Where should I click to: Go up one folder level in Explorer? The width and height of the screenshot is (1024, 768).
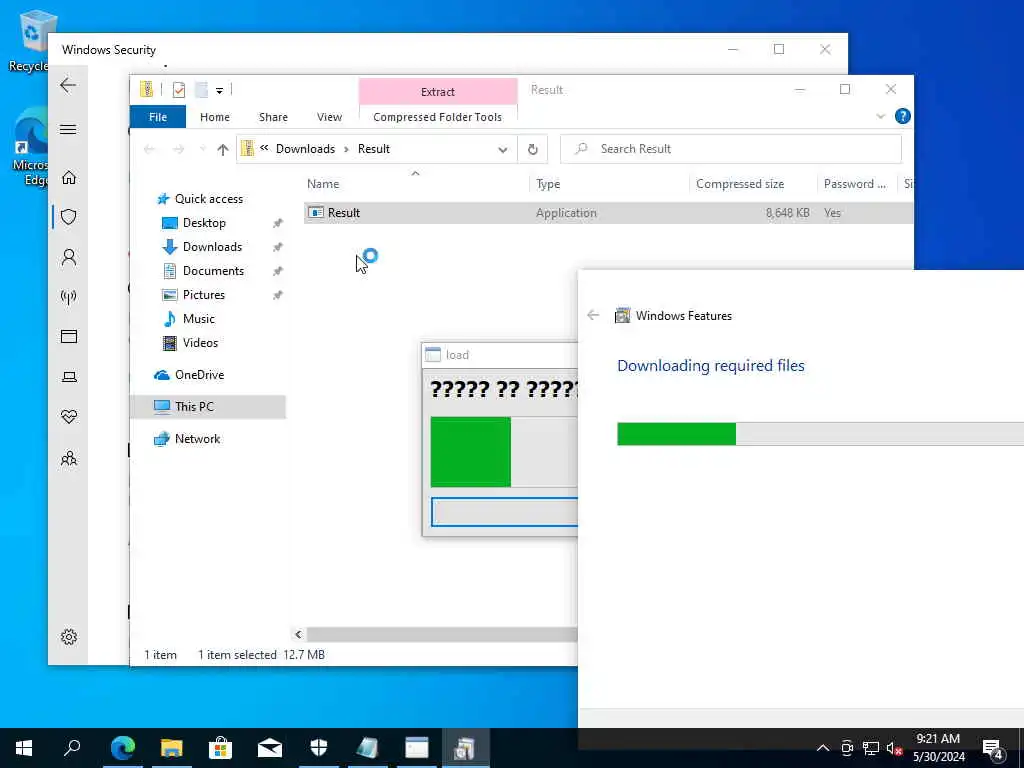pos(223,150)
